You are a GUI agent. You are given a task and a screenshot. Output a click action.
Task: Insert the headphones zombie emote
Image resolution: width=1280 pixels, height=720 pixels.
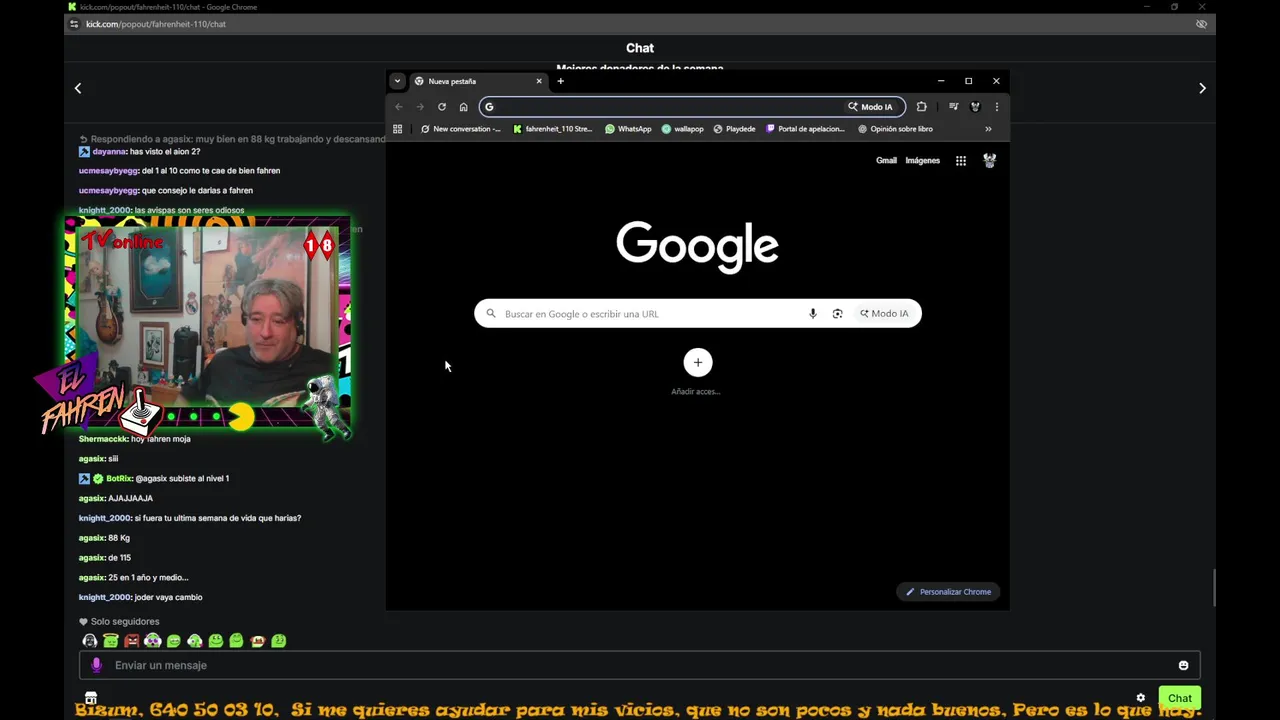(153, 641)
